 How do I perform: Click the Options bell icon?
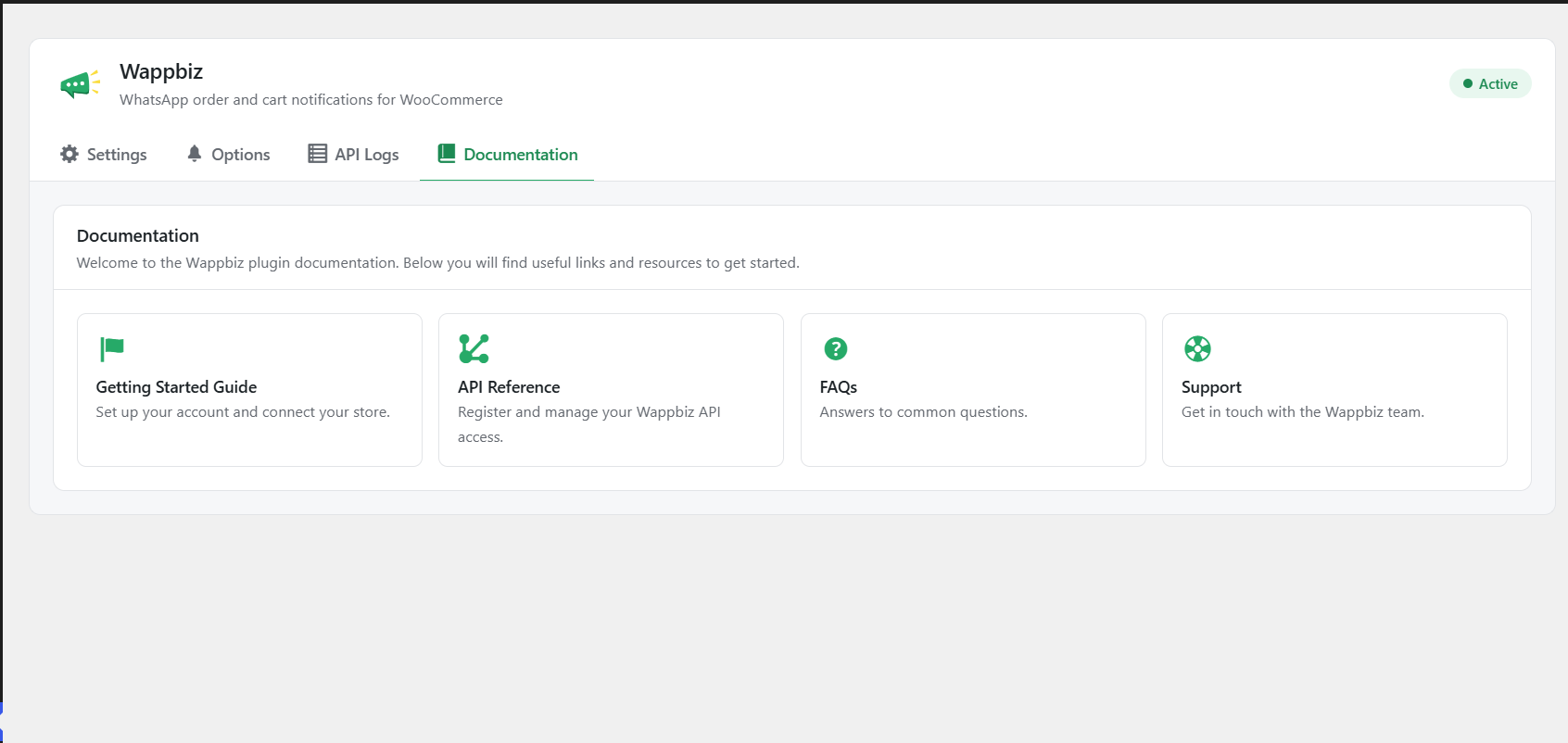tap(194, 154)
